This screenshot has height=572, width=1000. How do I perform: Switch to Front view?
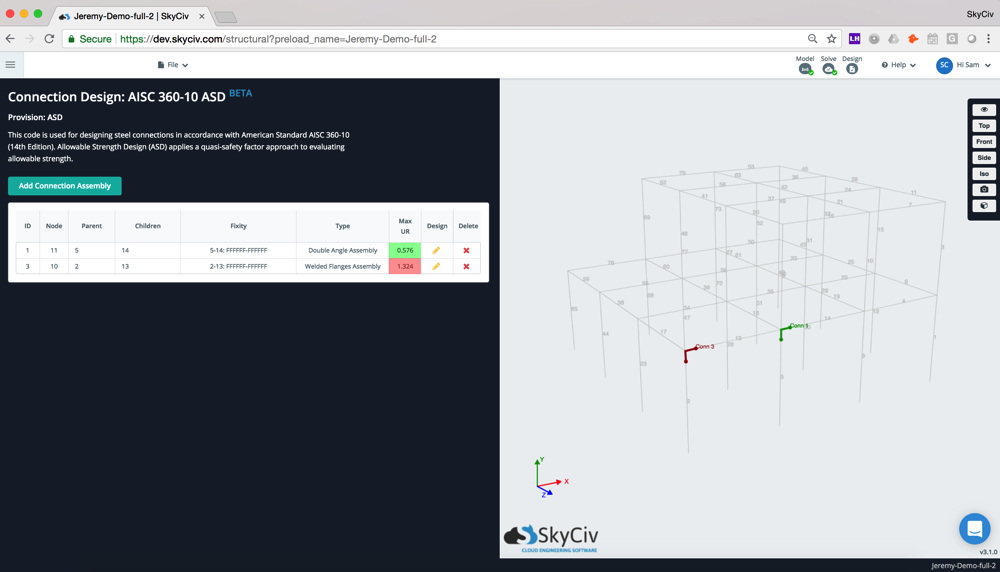(x=984, y=142)
